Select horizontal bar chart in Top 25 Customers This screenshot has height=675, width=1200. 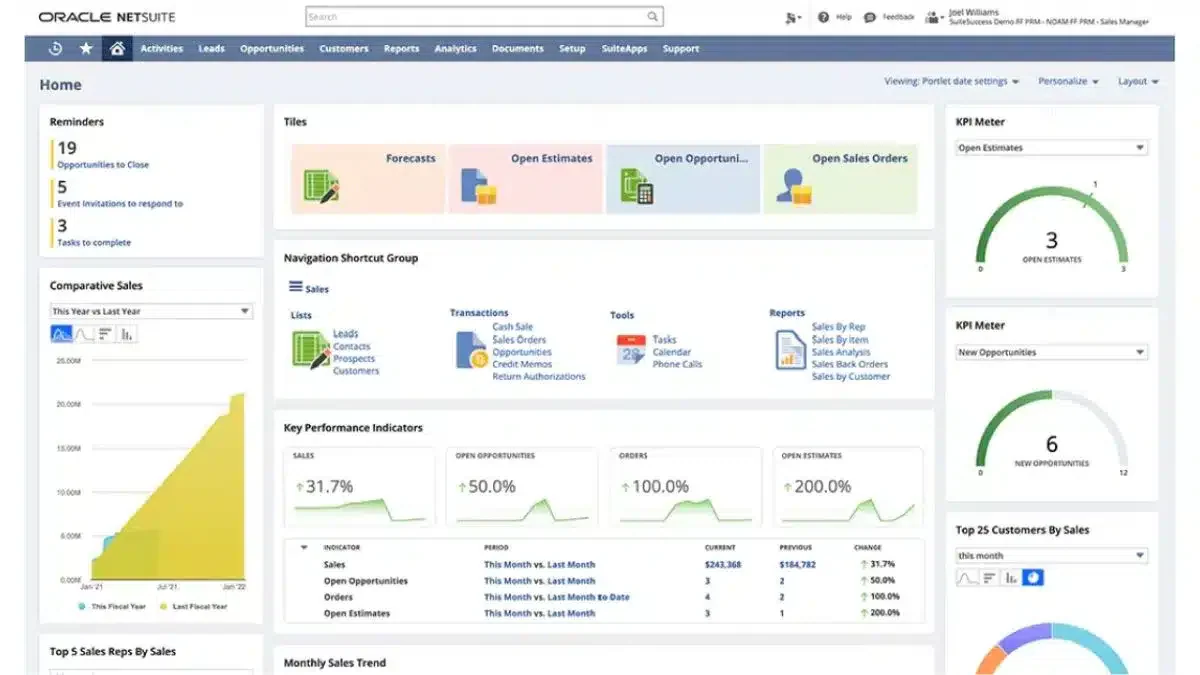pyautogui.click(x=989, y=577)
